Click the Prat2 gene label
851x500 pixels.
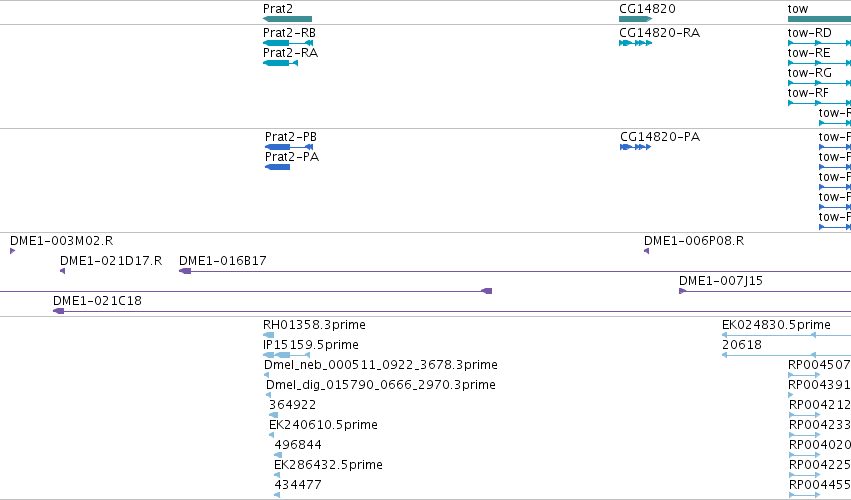point(278,9)
